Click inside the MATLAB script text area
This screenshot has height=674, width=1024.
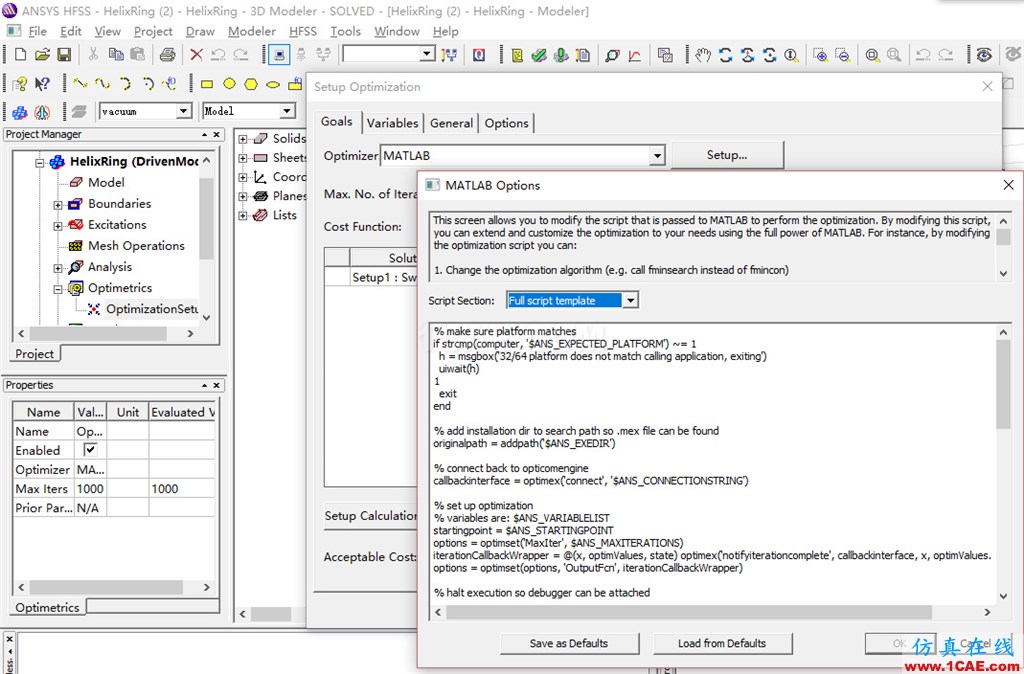click(x=712, y=464)
